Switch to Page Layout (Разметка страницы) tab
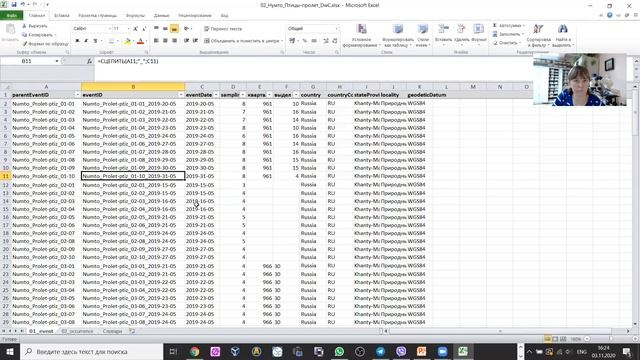The width and height of the screenshot is (640, 360). coord(98,16)
